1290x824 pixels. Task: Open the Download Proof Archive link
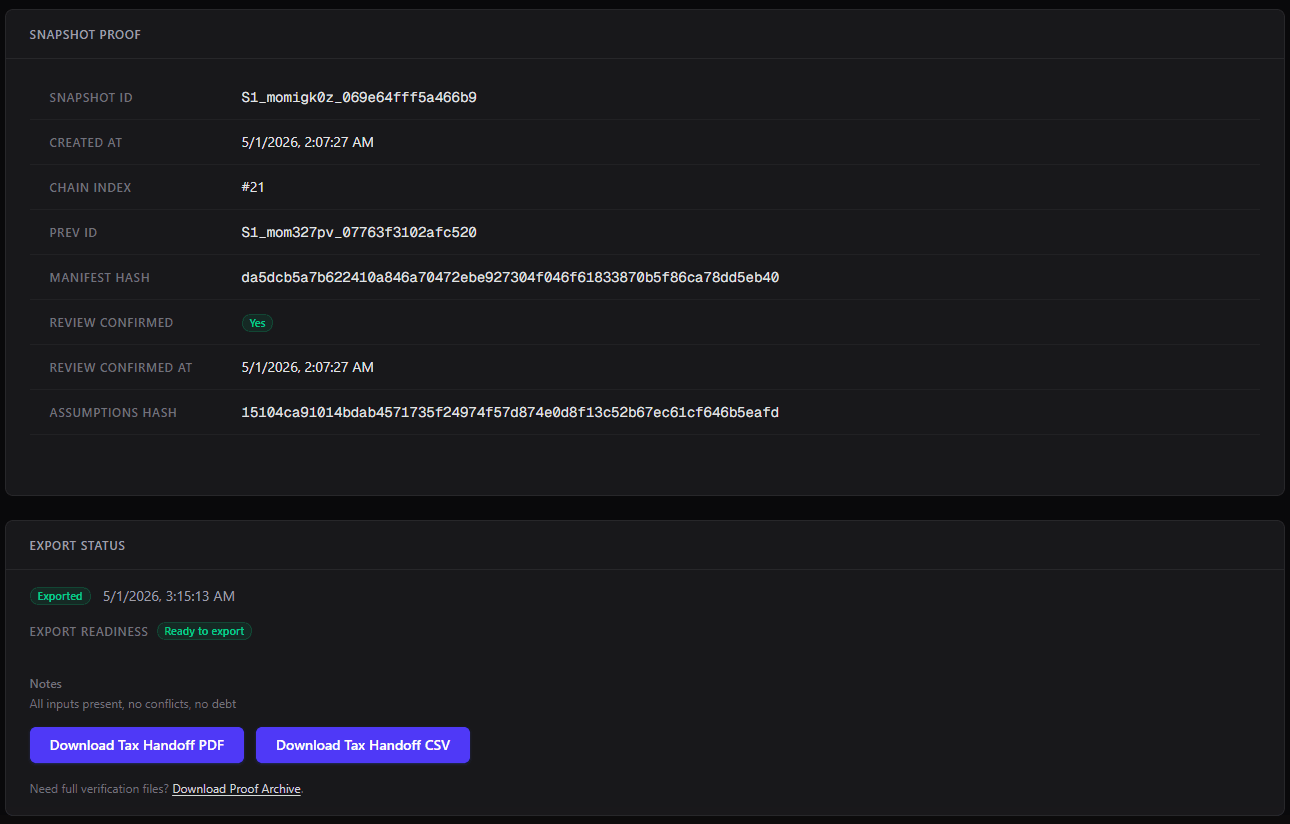pyautogui.click(x=236, y=789)
